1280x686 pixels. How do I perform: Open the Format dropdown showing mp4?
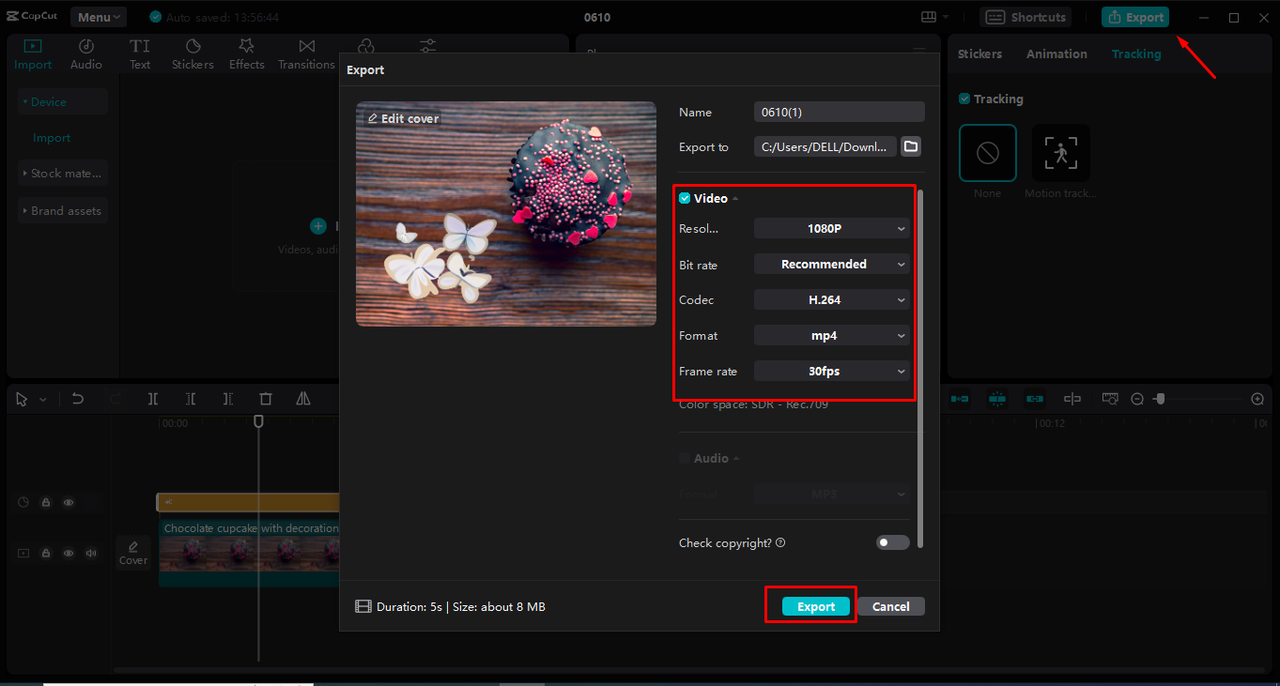pyautogui.click(x=832, y=335)
